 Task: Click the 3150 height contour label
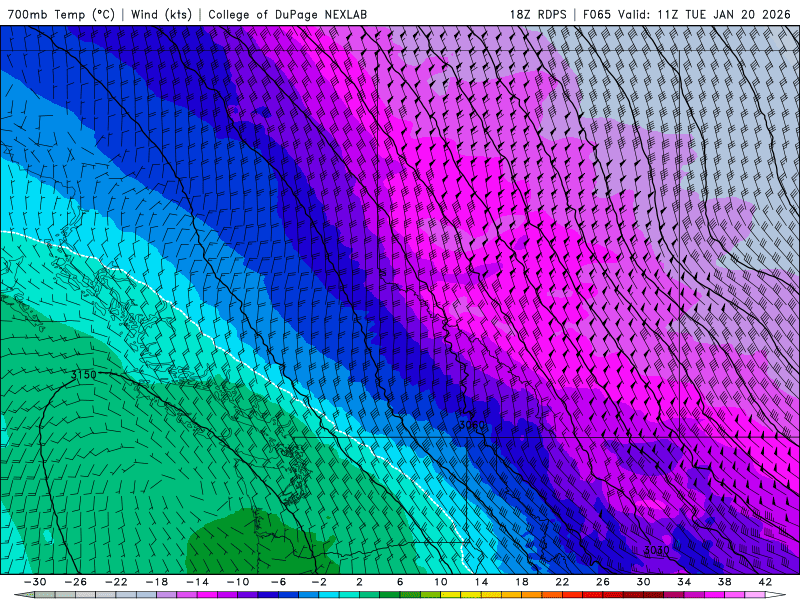83,375
